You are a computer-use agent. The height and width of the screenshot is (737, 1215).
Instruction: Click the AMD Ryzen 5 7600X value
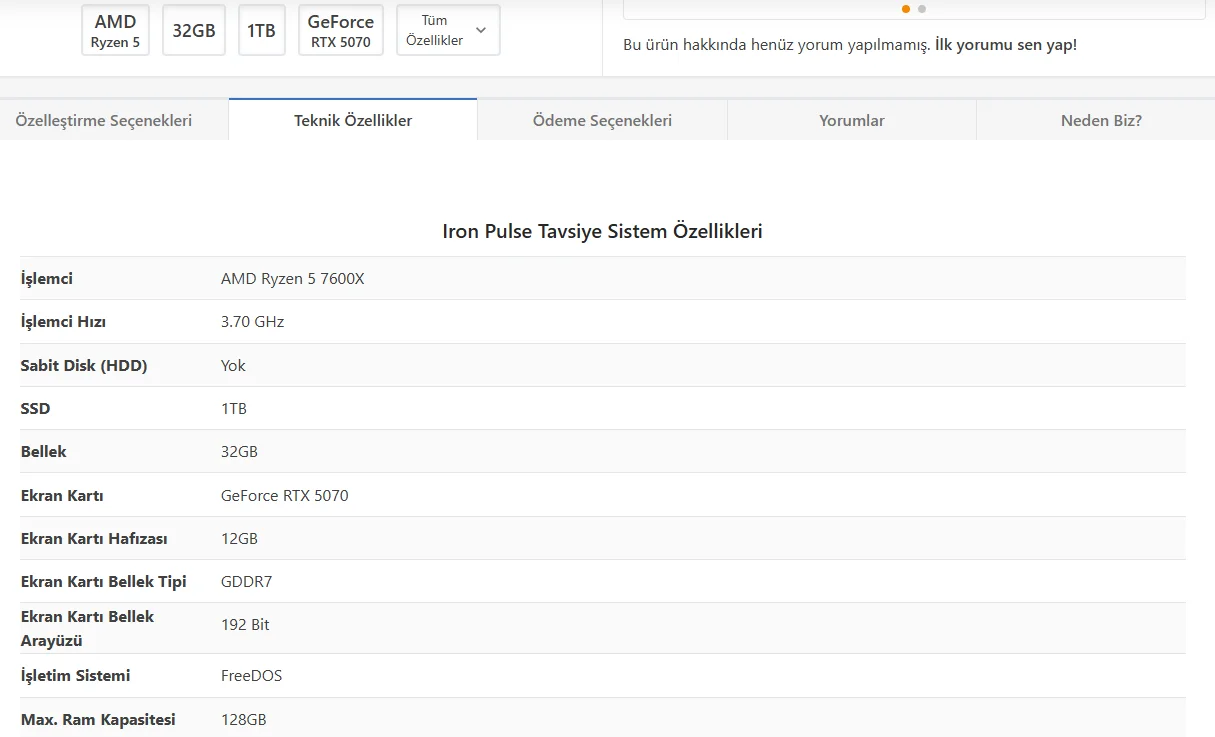[x=293, y=279]
